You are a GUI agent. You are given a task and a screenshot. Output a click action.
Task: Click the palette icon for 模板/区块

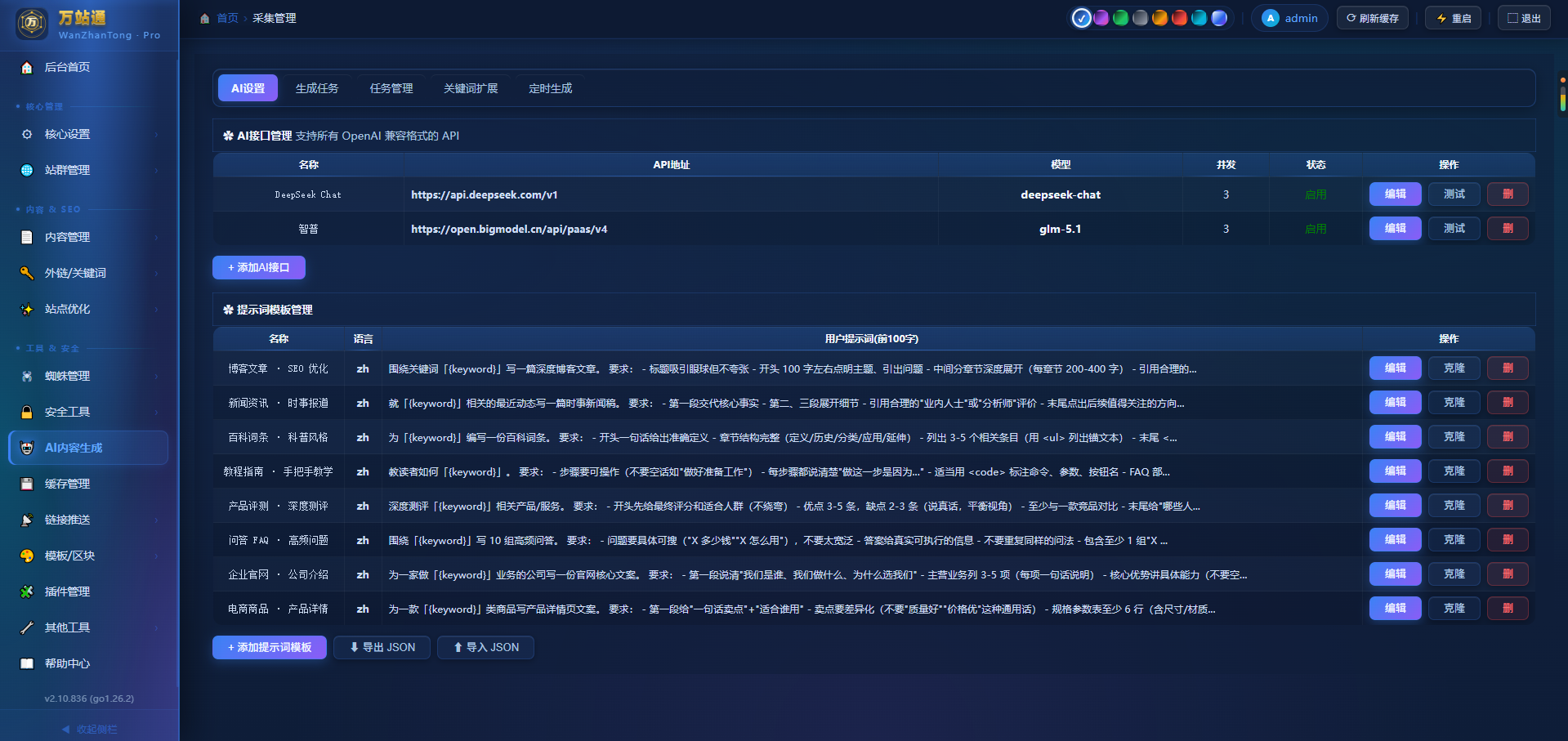click(27, 556)
